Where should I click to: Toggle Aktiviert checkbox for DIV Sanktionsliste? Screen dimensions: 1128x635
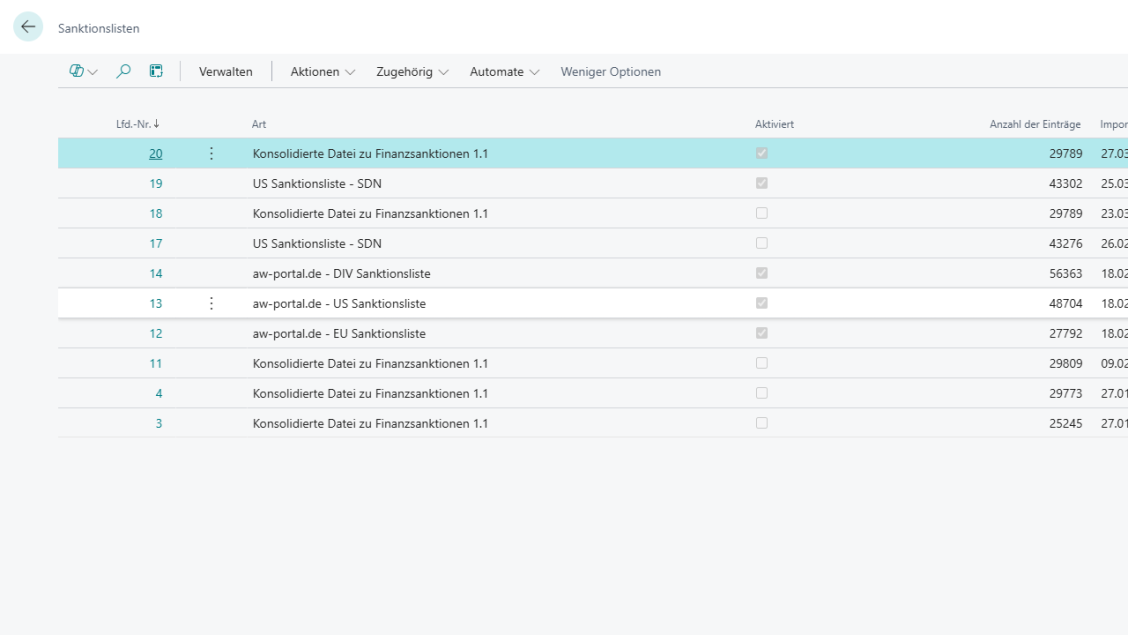pyautogui.click(x=762, y=273)
